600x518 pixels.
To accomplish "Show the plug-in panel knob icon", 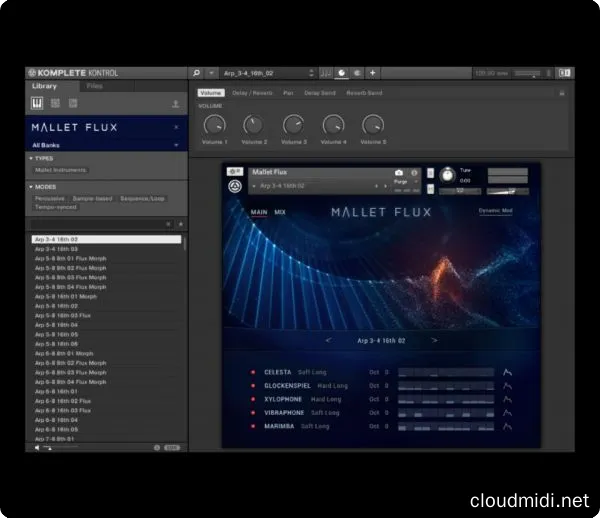I will click(341, 73).
